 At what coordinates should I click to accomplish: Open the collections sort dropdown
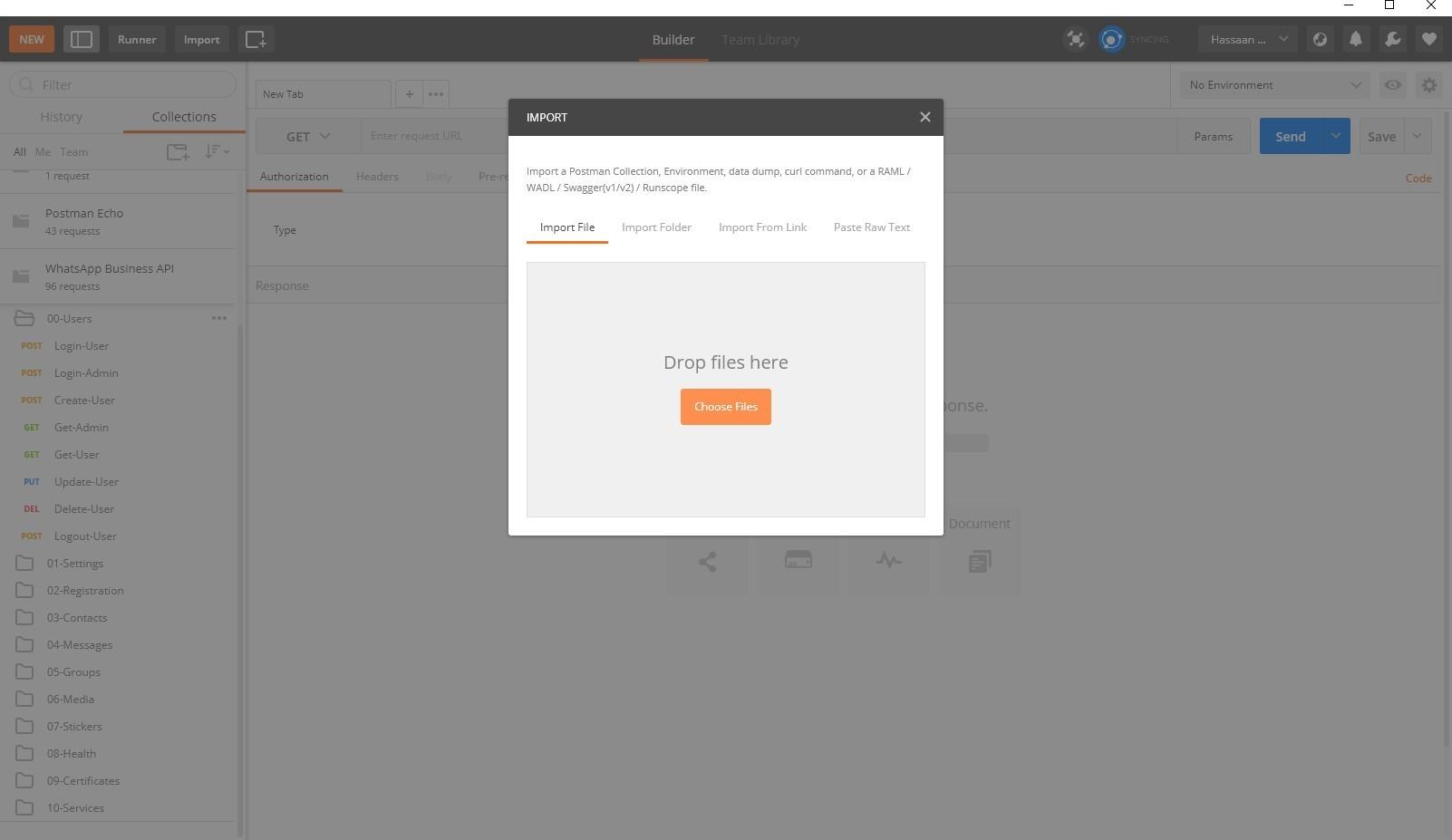click(x=217, y=152)
